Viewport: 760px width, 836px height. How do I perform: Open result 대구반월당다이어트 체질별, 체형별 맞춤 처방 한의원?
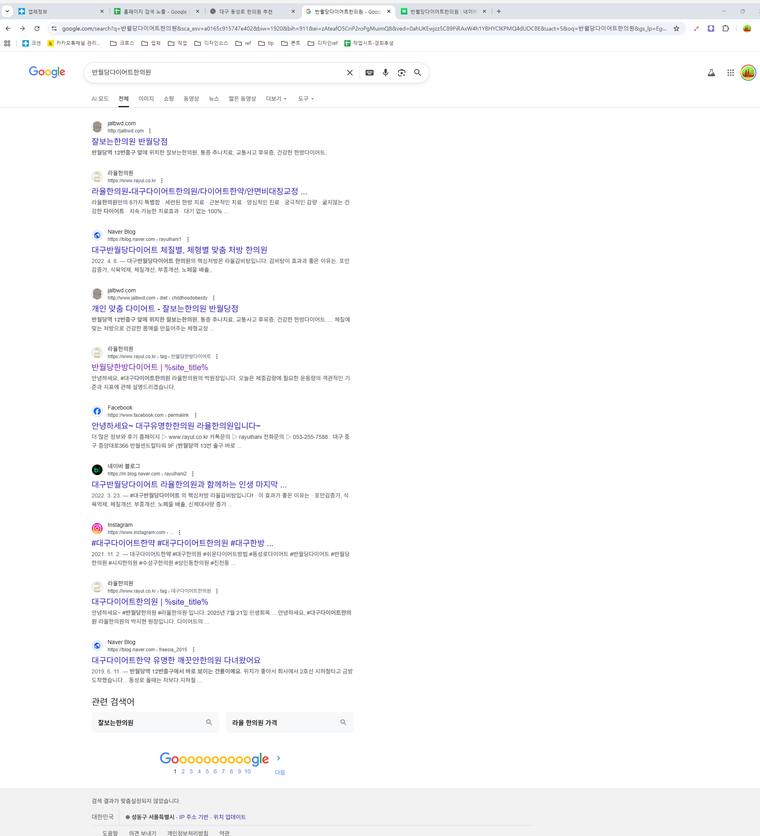click(x=179, y=250)
